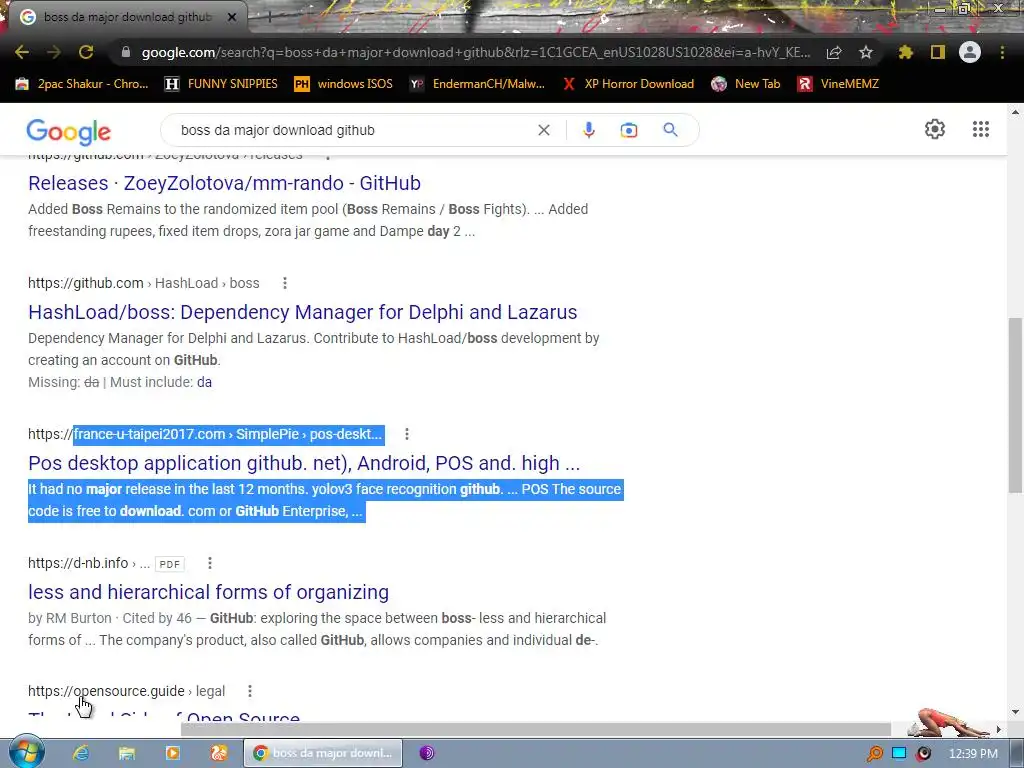
Task: Open Chrome three-dot menu
Action: (1002, 52)
